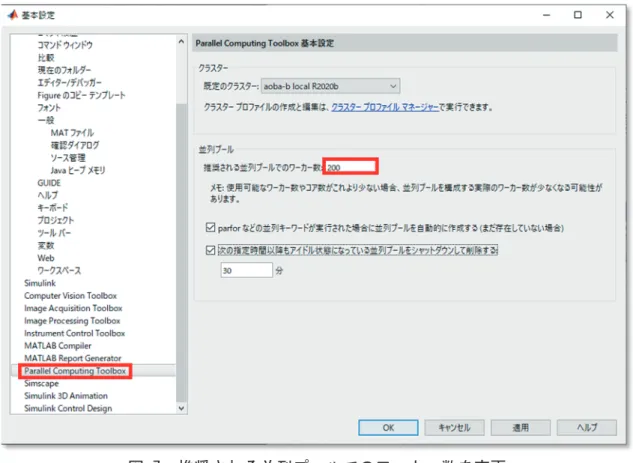Minimize the 基本設定 window
633x463 pixels.
coord(546,15)
